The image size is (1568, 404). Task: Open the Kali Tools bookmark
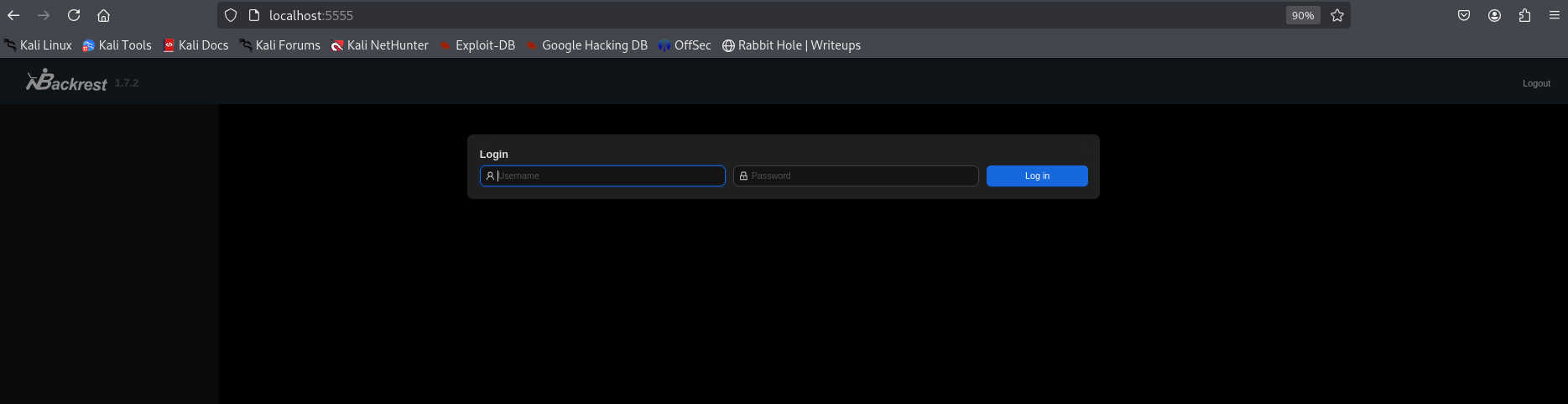tap(117, 45)
